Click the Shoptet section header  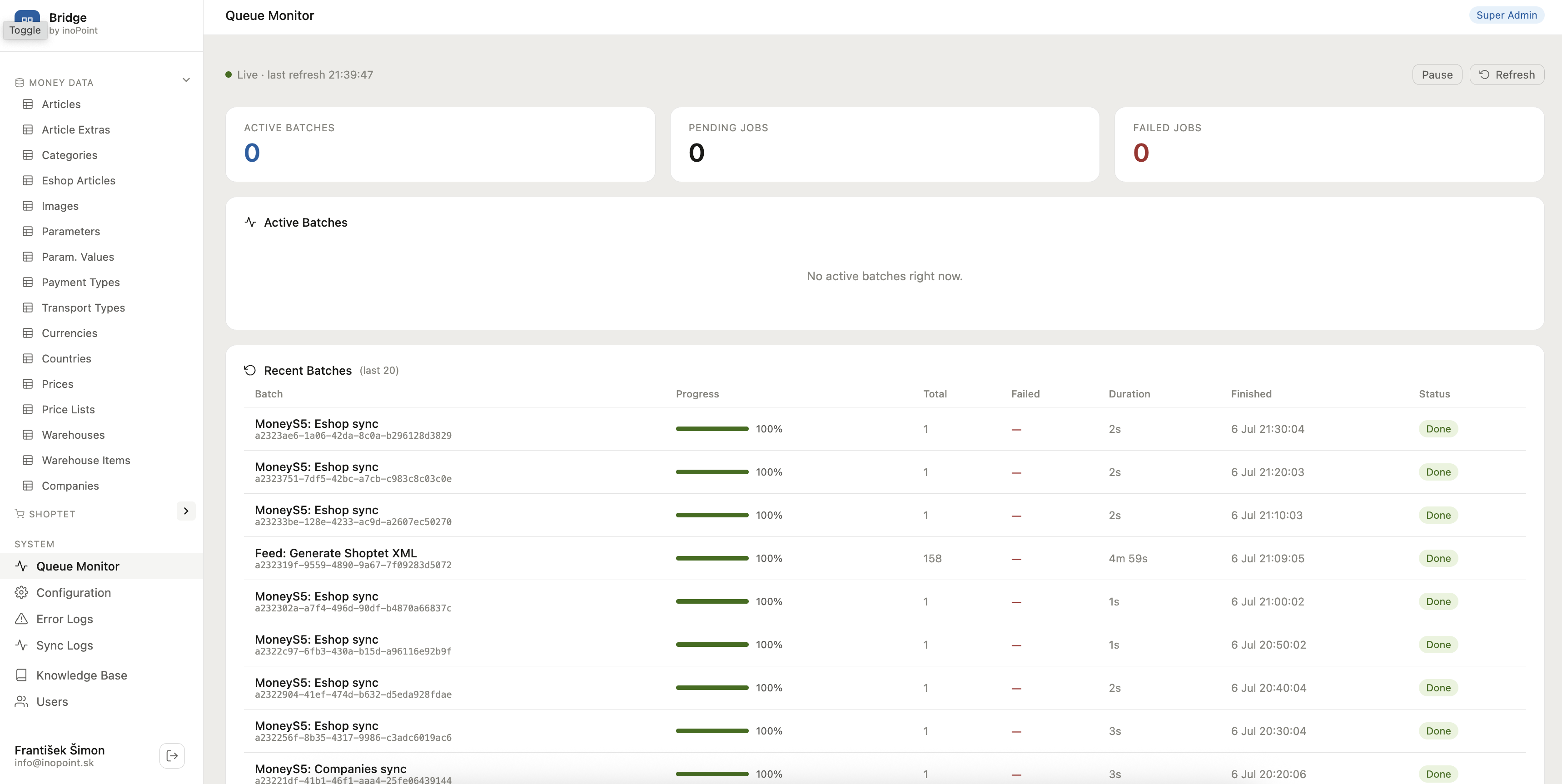(x=52, y=514)
